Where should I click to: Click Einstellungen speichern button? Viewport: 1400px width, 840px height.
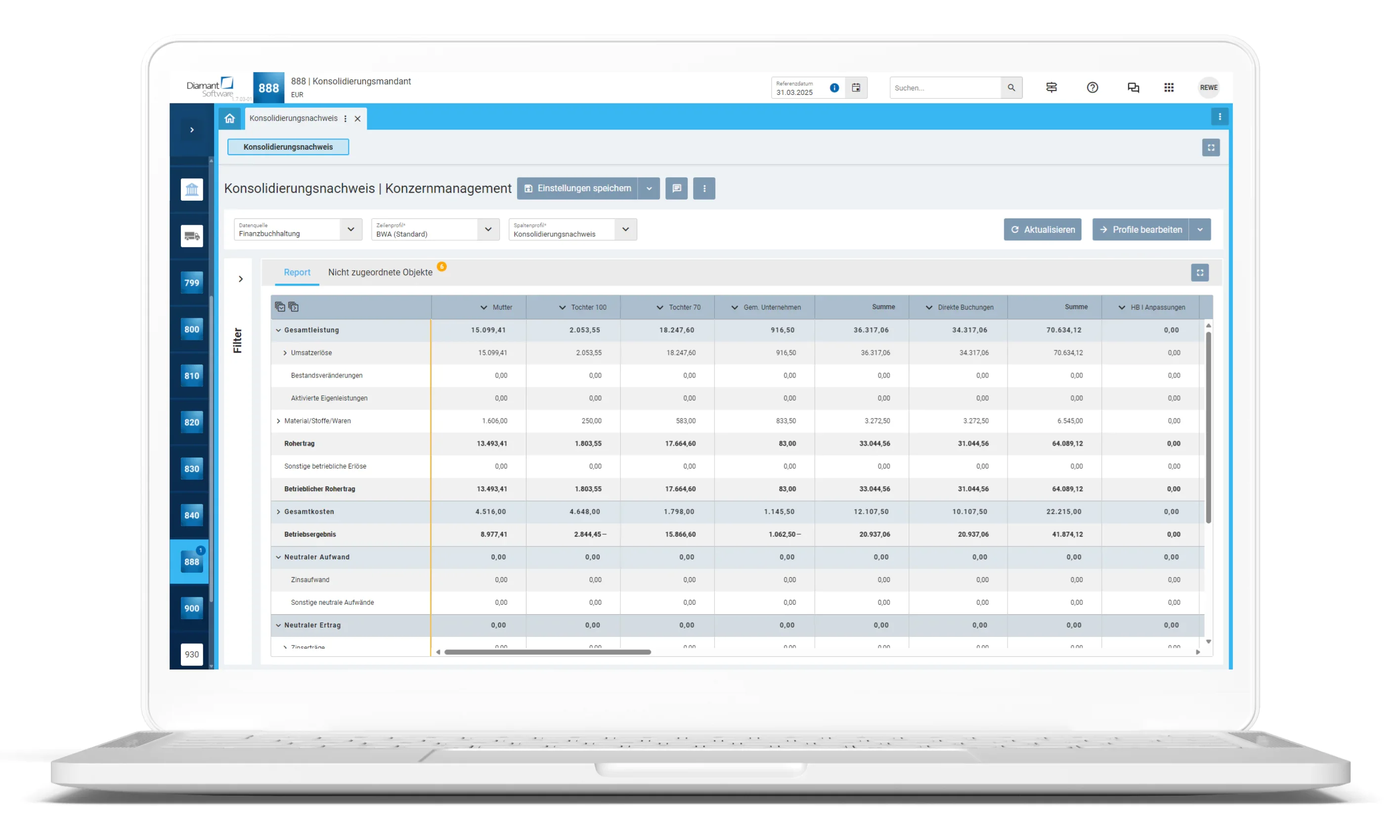577,188
